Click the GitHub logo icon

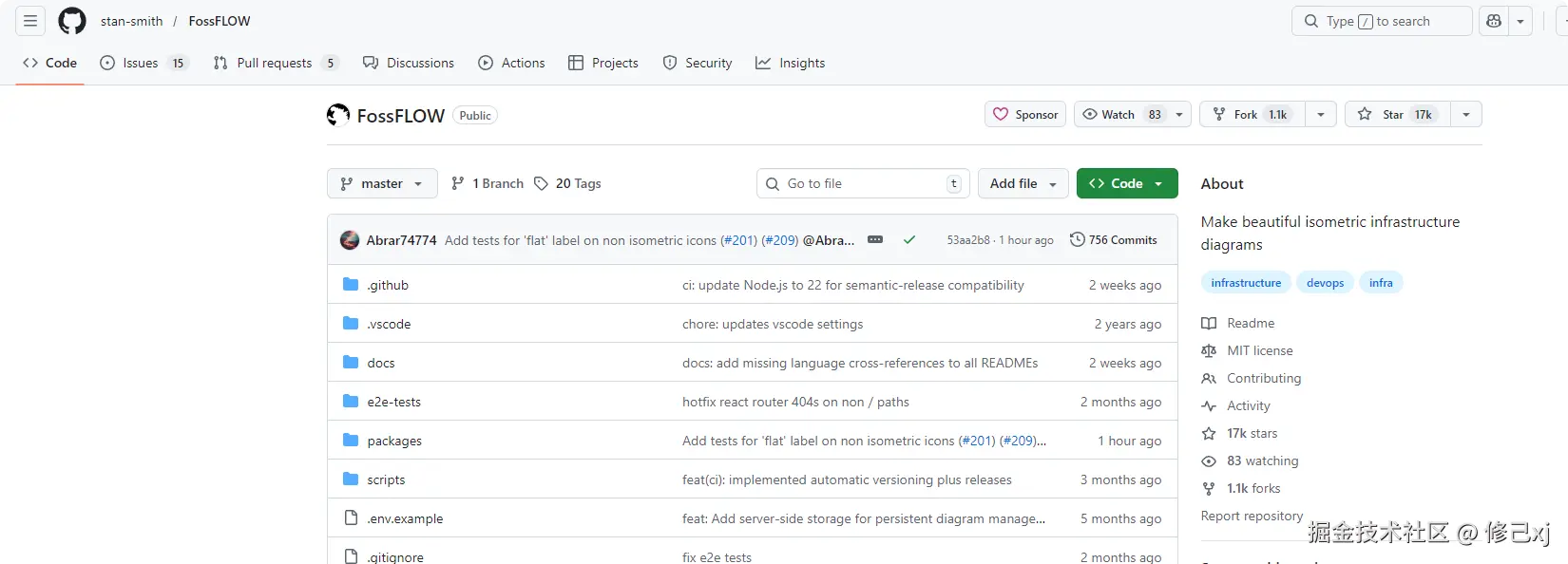[72, 21]
